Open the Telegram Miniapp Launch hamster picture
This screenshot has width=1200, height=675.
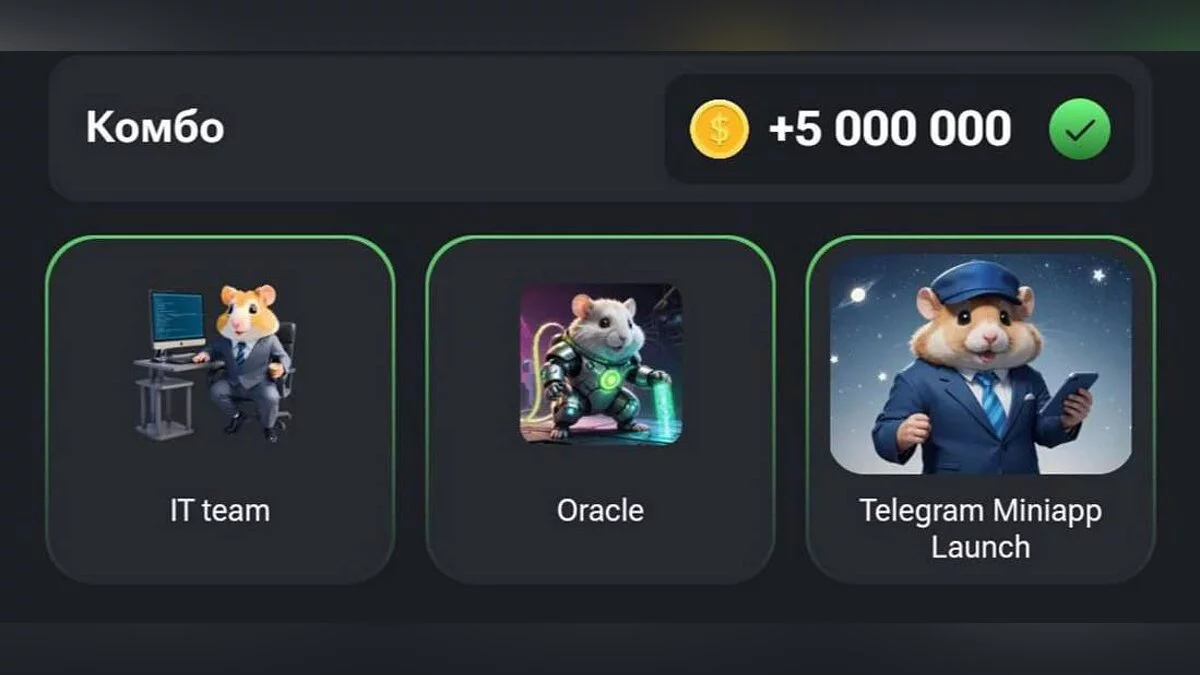tap(980, 363)
